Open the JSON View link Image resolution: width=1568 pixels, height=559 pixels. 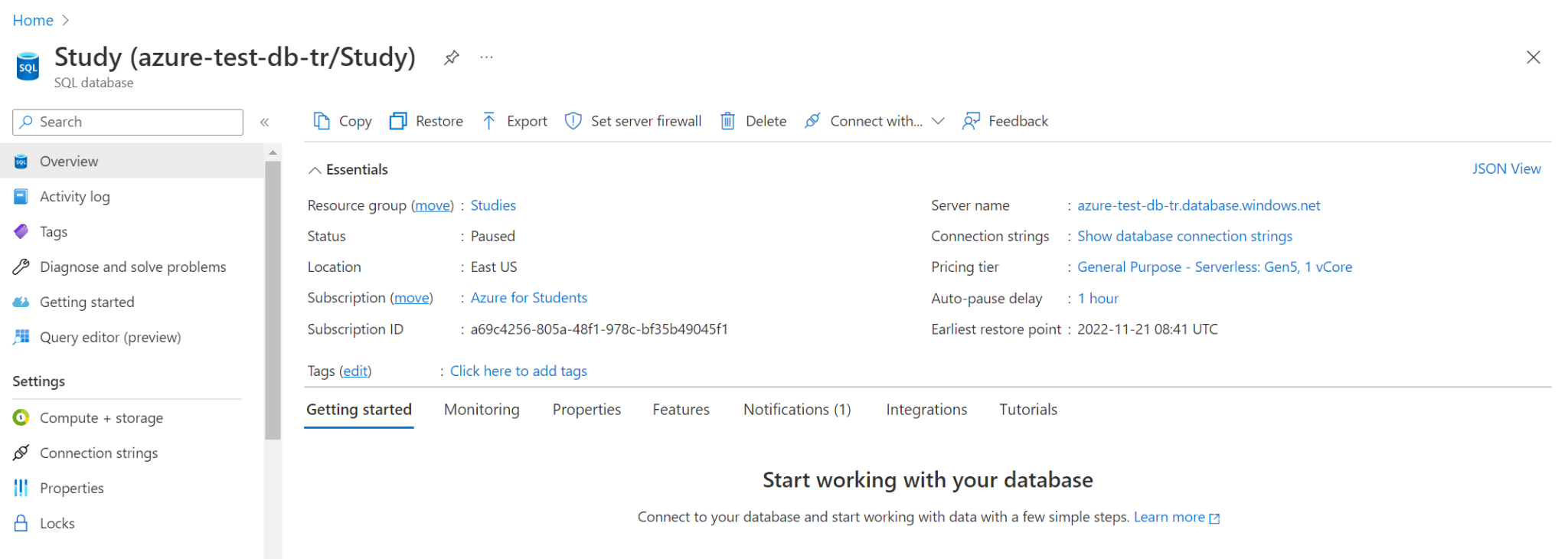1506,168
